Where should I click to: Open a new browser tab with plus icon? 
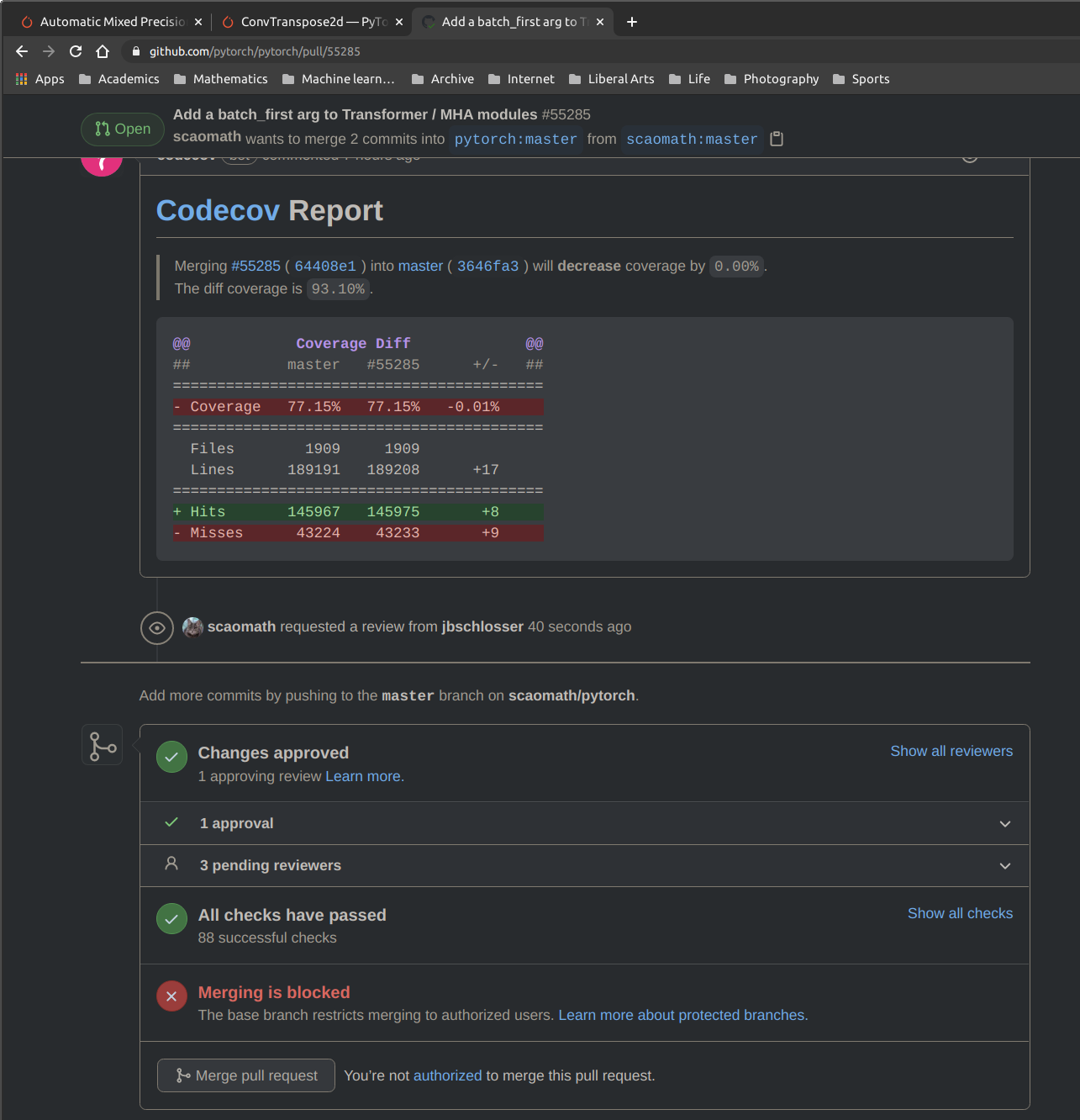point(632,22)
